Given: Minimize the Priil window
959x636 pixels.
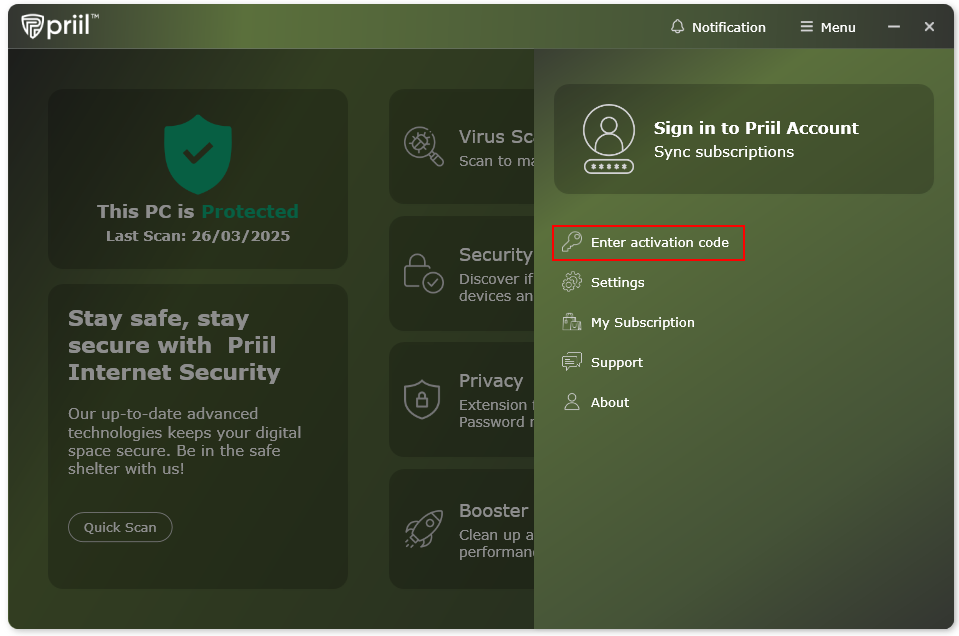Looking at the screenshot, I should click(894, 27).
